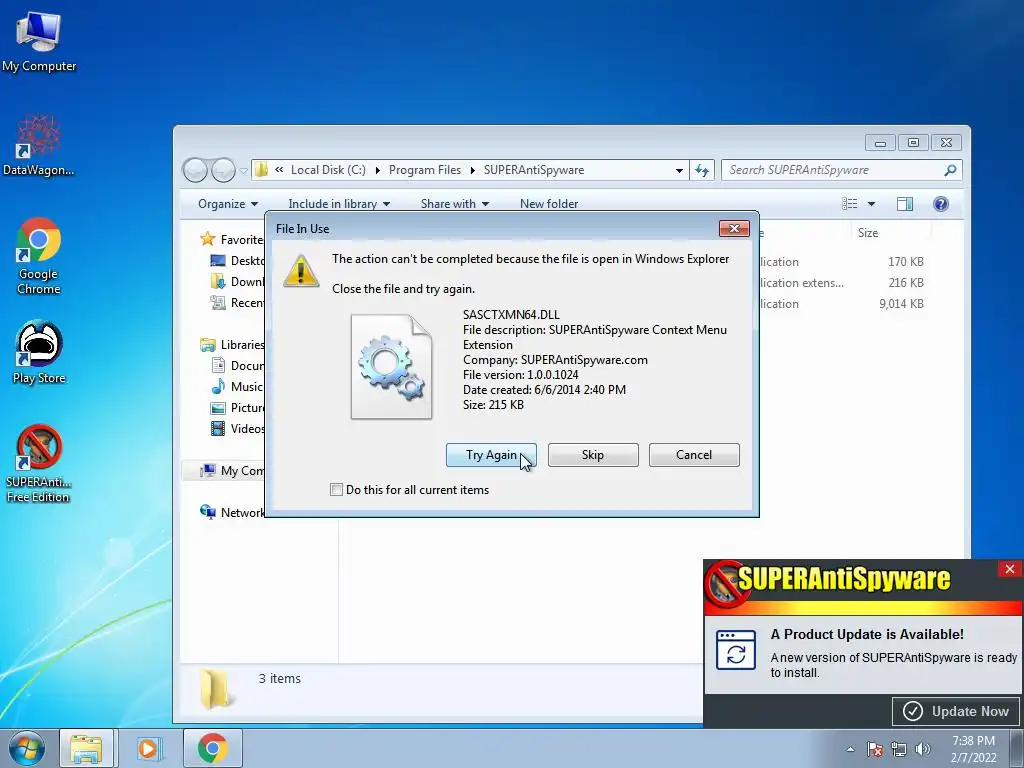The height and width of the screenshot is (768, 1024).
Task: Expand arrow after Program Files breadcrumb
Action: coord(472,170)
